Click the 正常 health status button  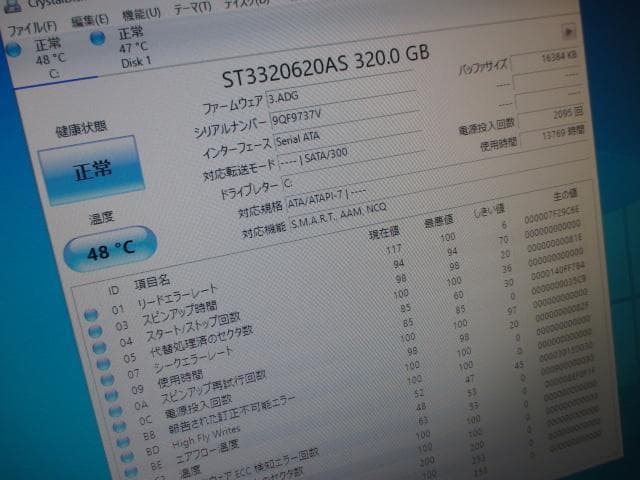91,170
